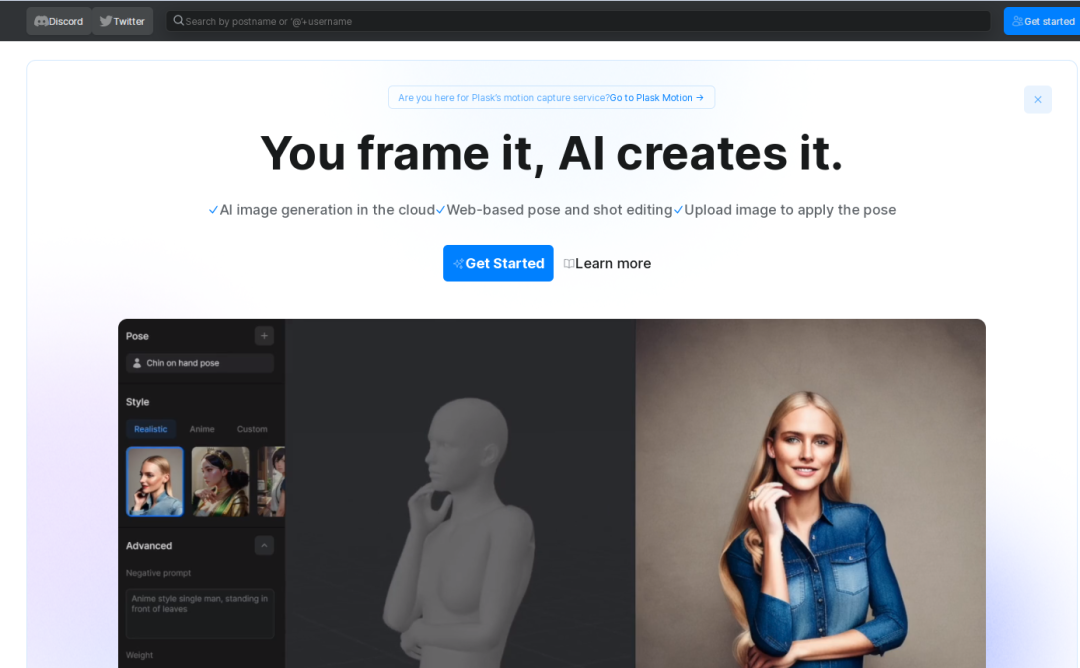This screenshot has height=668, width=1080.
Task: Switch to the Custom style tab
Action: coord(252,429)
